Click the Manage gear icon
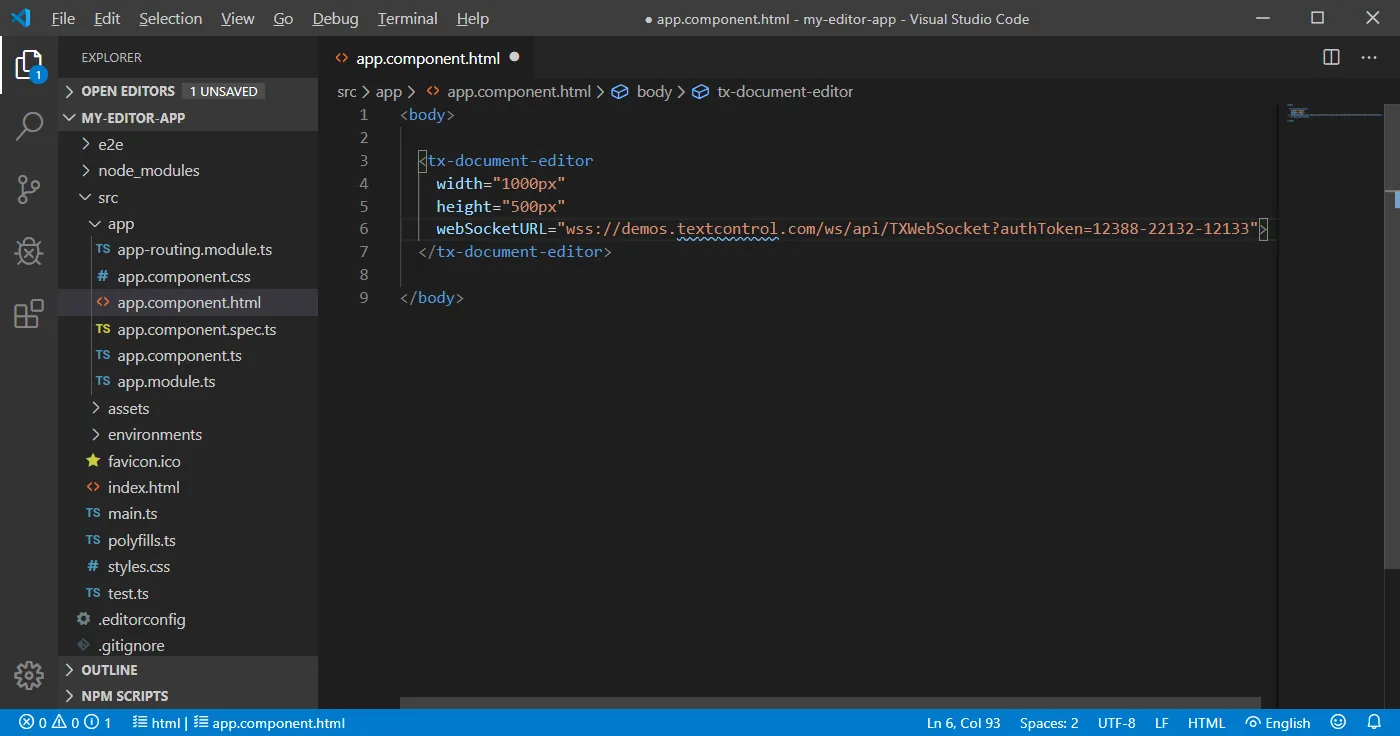The height and width of the screenshot is (736, 1400). click(29, 676)
